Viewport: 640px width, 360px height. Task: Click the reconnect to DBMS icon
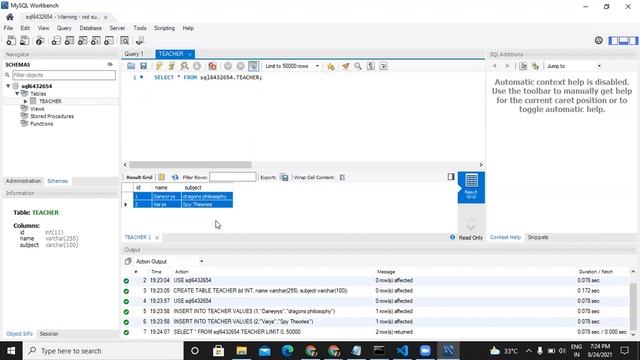(x=140, y=40)
